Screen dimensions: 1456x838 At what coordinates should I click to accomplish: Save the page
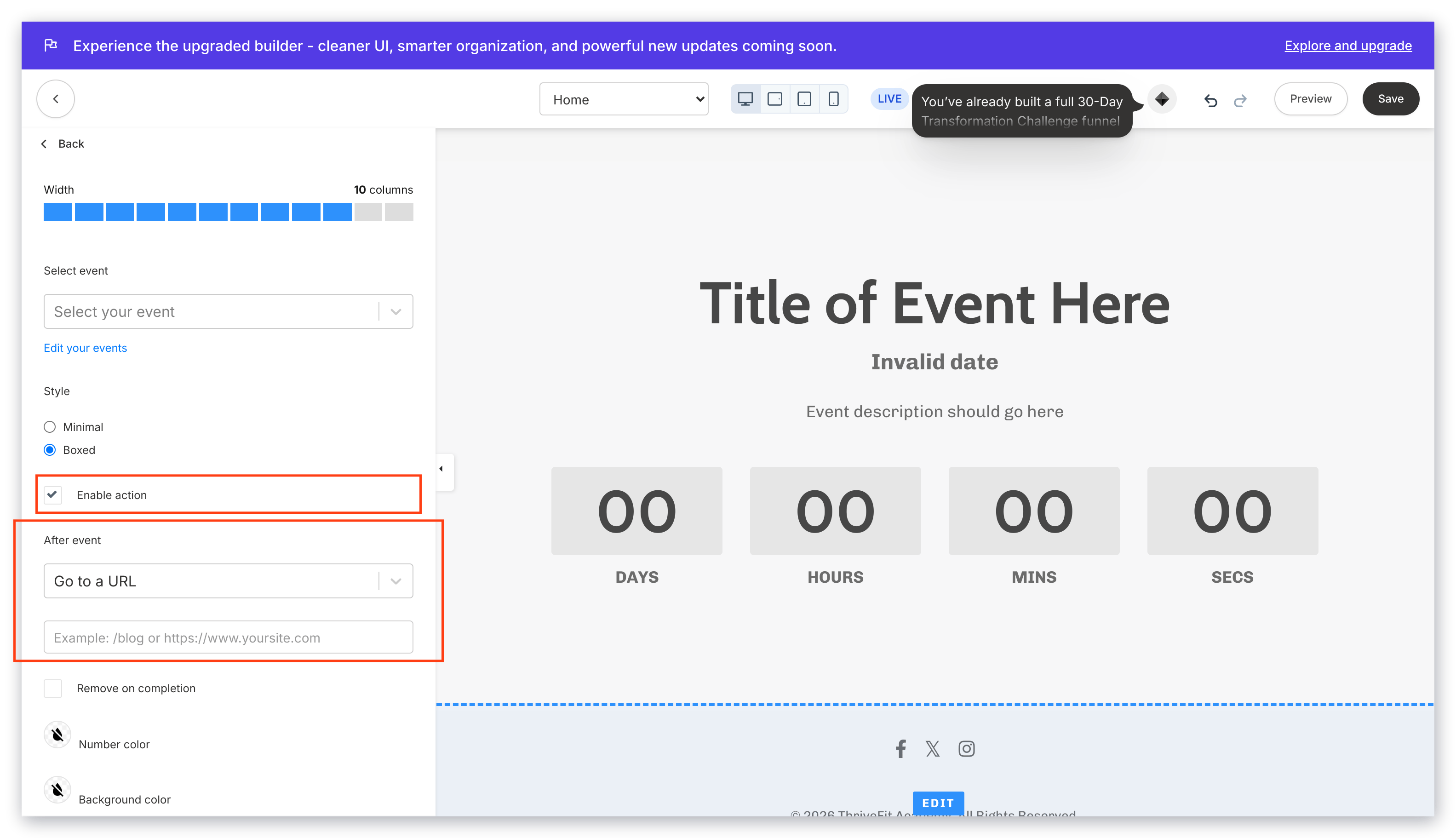1390,99
